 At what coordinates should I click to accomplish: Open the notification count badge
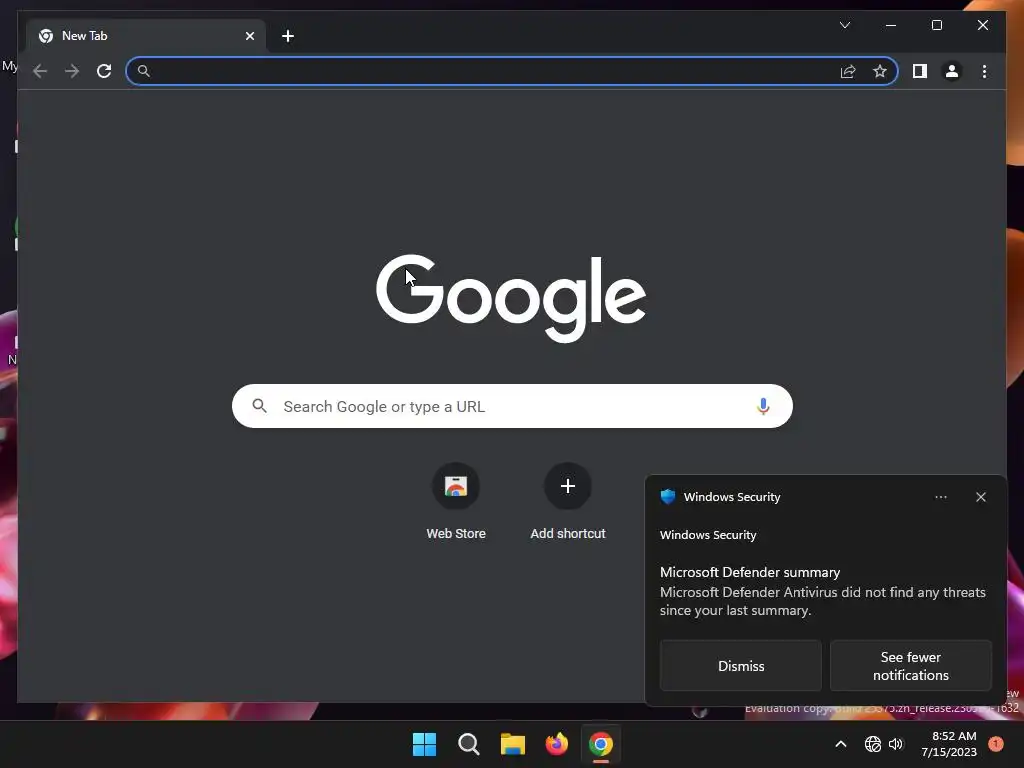[x=996, y=744]
